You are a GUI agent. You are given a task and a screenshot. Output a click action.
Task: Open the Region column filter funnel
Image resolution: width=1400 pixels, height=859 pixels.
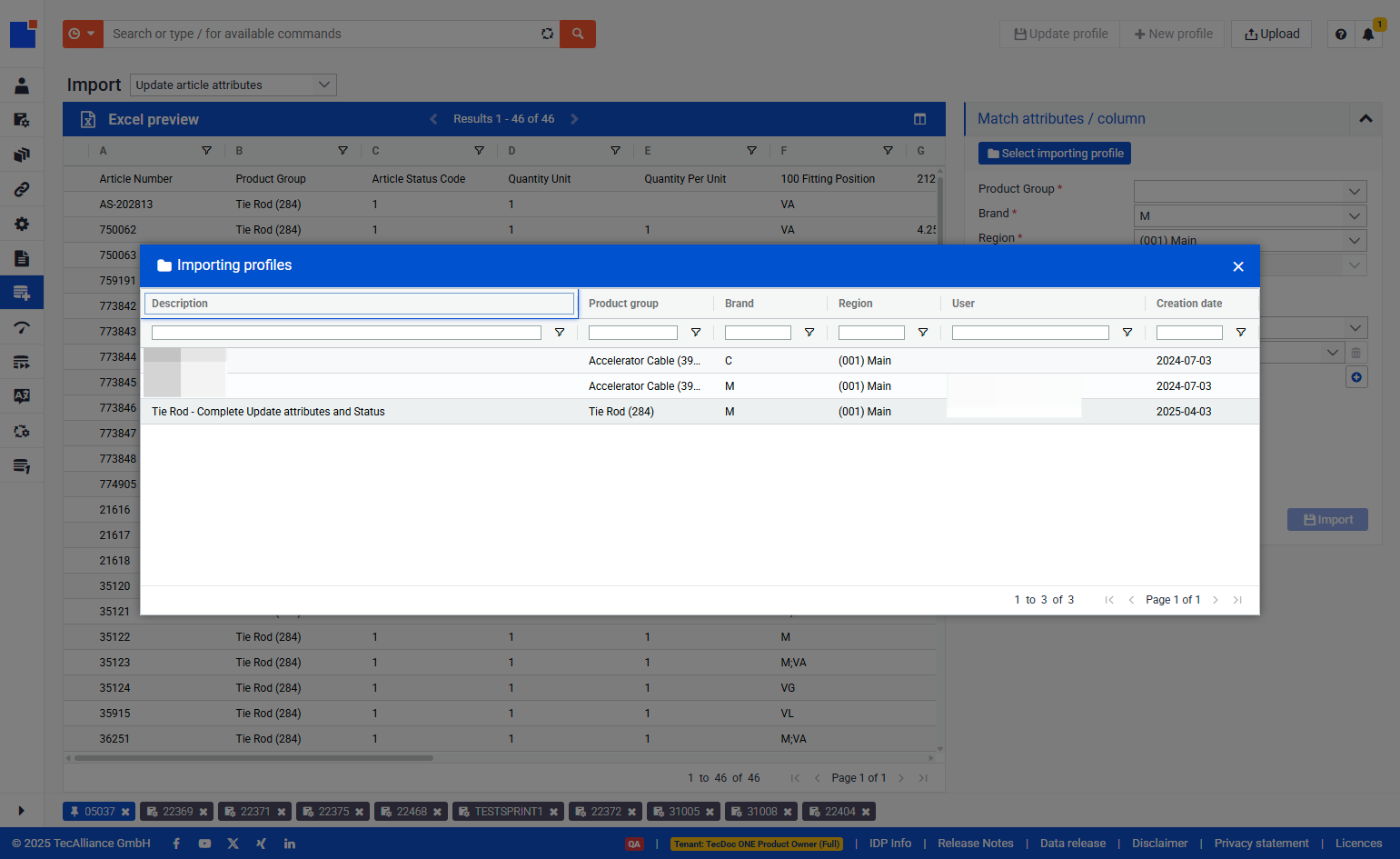[923, 333]
